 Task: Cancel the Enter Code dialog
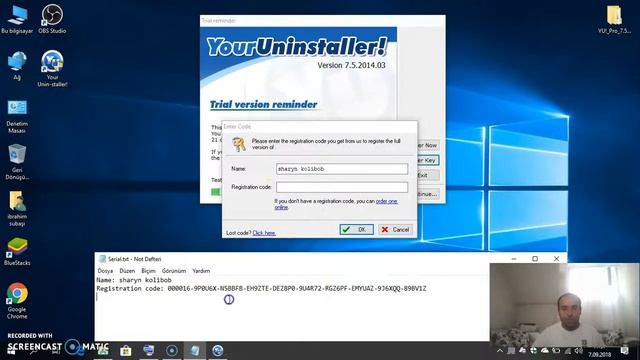395,229
